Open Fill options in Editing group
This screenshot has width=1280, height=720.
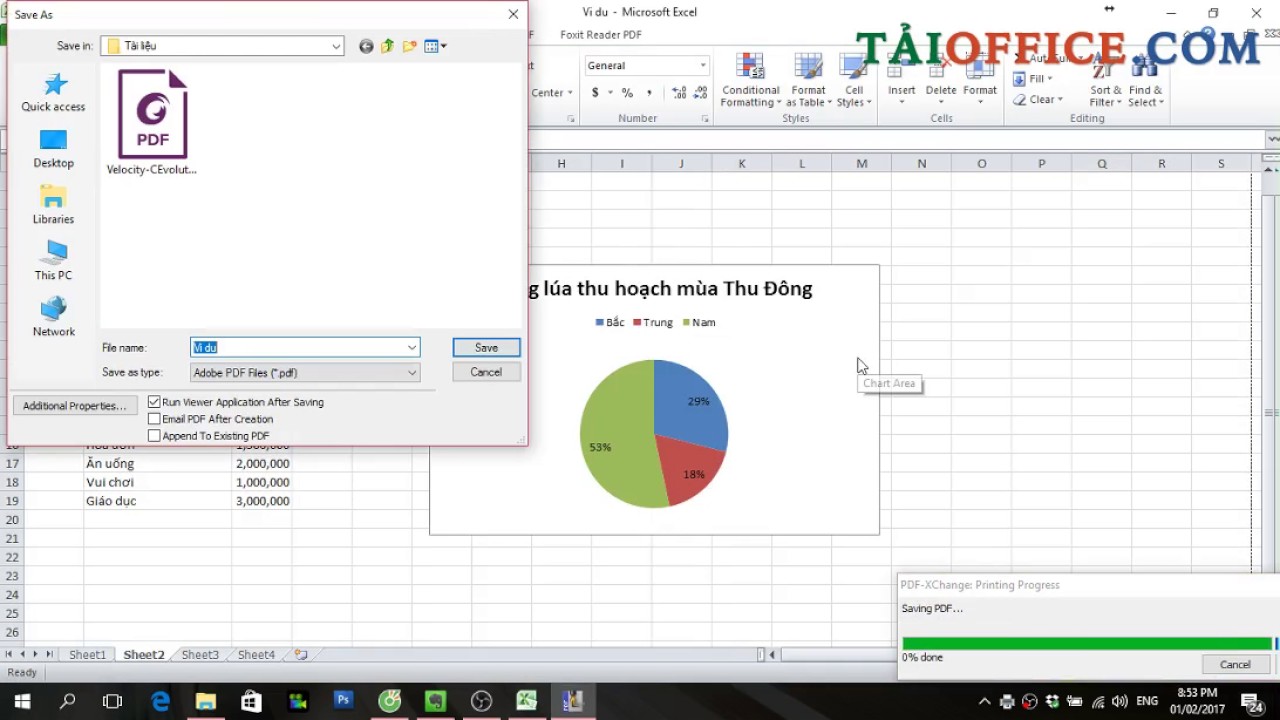click(1033, 79)
